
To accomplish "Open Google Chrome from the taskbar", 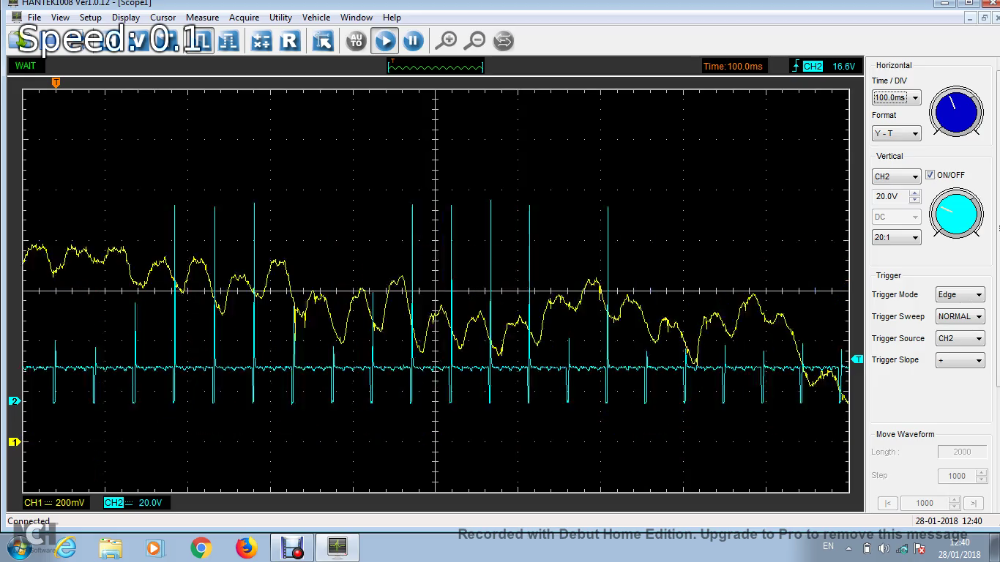I will click(201, 548).
